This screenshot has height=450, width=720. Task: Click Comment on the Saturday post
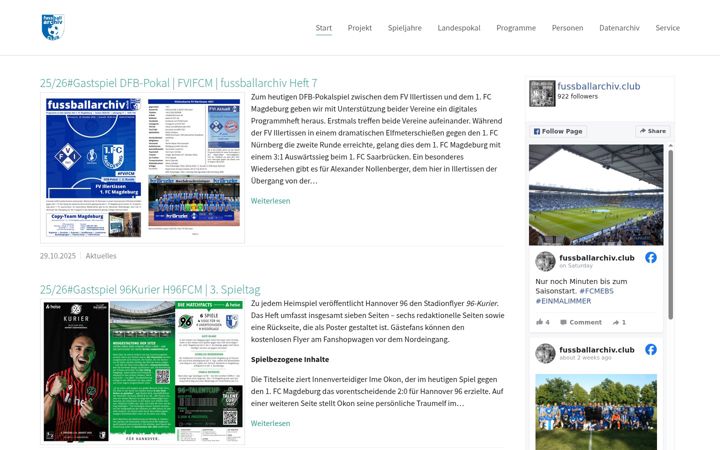tap(581, 322)
